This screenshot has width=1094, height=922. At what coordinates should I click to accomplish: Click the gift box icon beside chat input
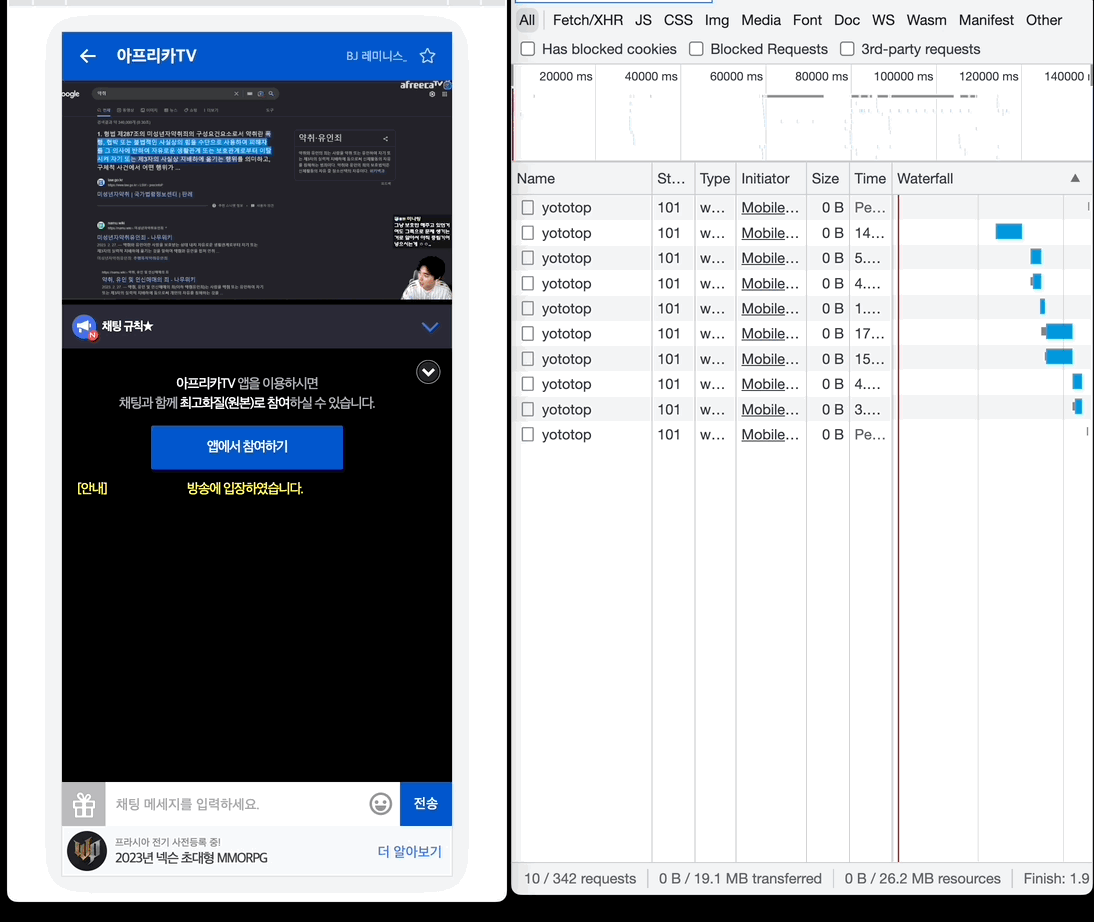tap(84, 804)
